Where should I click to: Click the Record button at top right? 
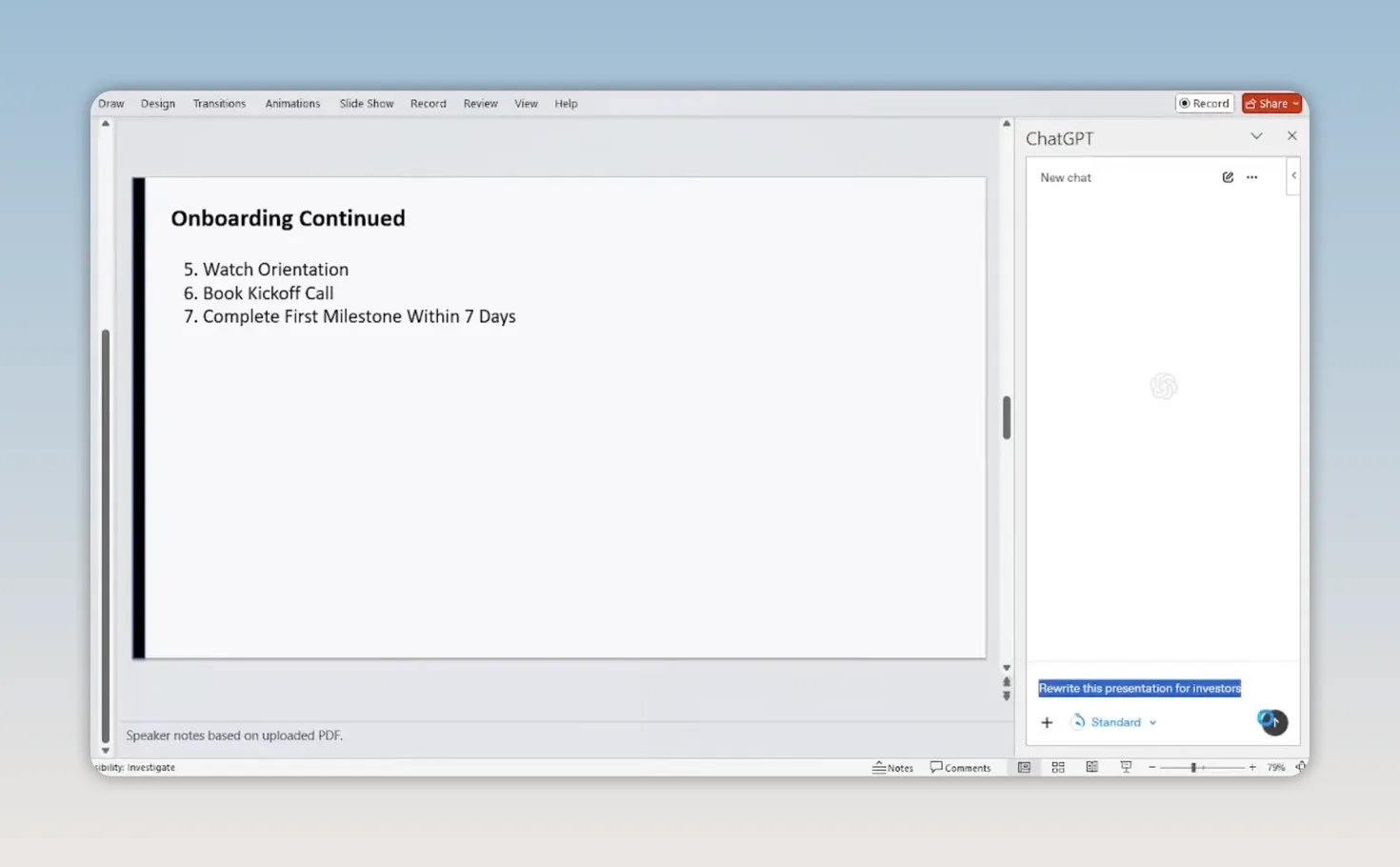1205,103
